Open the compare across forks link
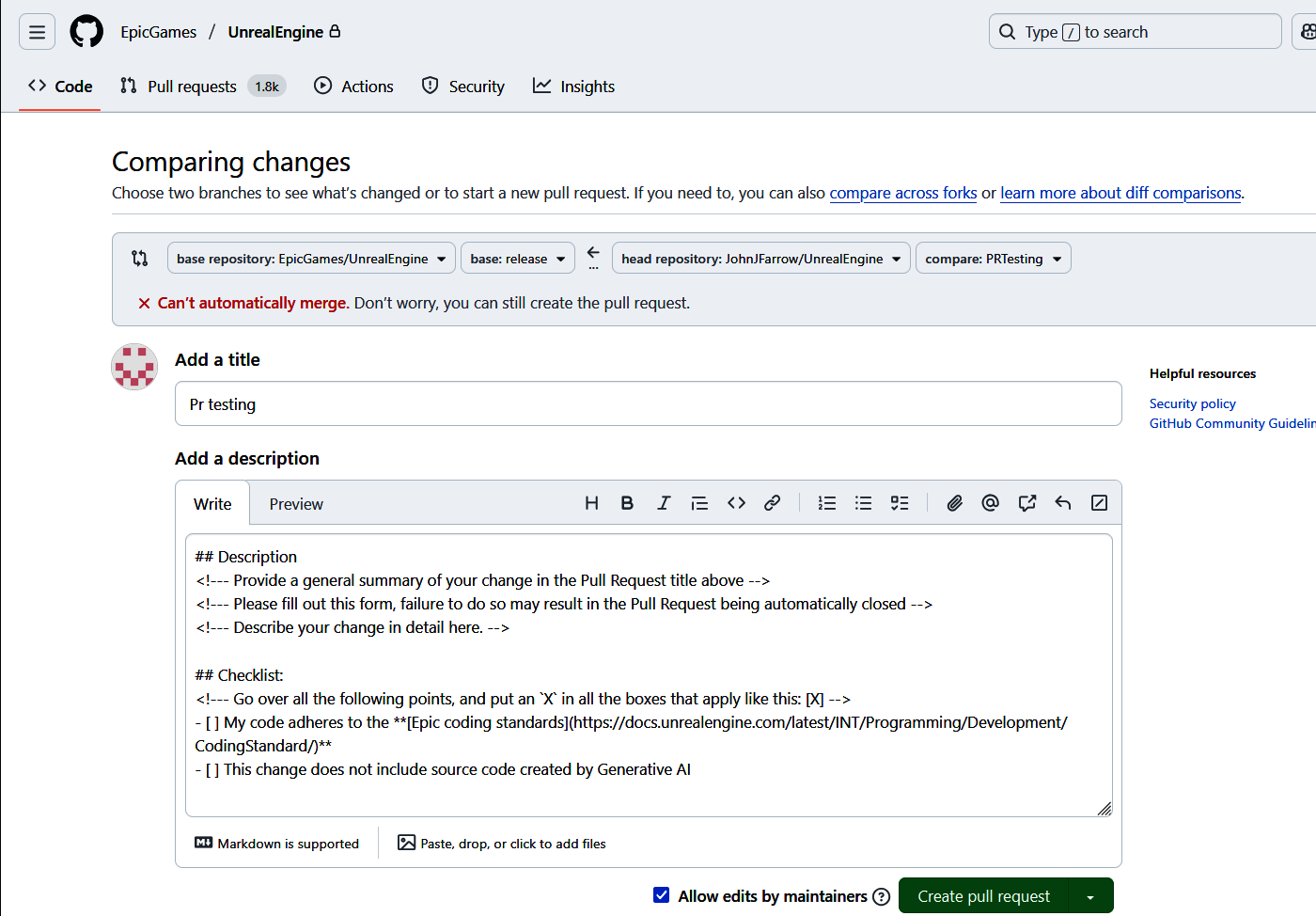The height and width of the screenshot is (916, 1316). click(x=902, y=193)
